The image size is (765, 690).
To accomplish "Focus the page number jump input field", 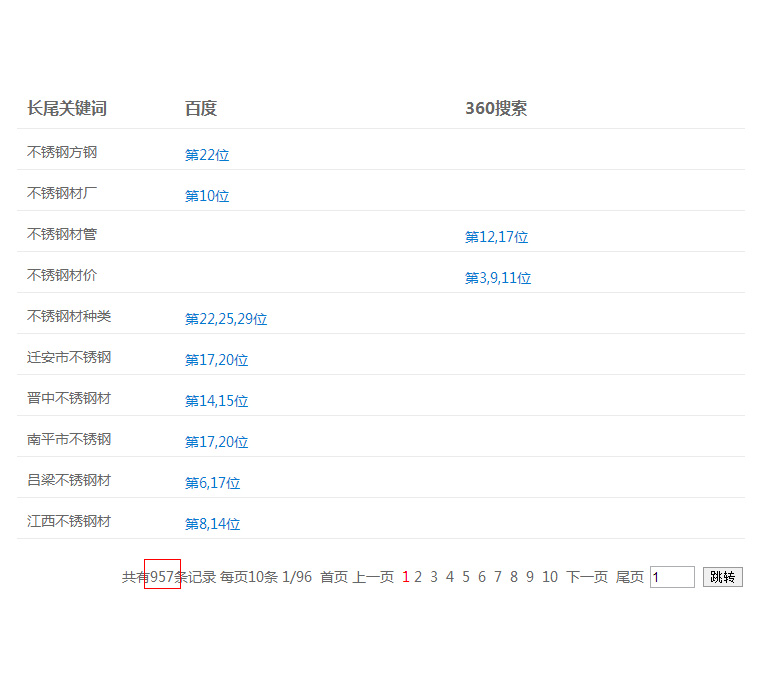I will pyautogui.click(x=672, y=577).
